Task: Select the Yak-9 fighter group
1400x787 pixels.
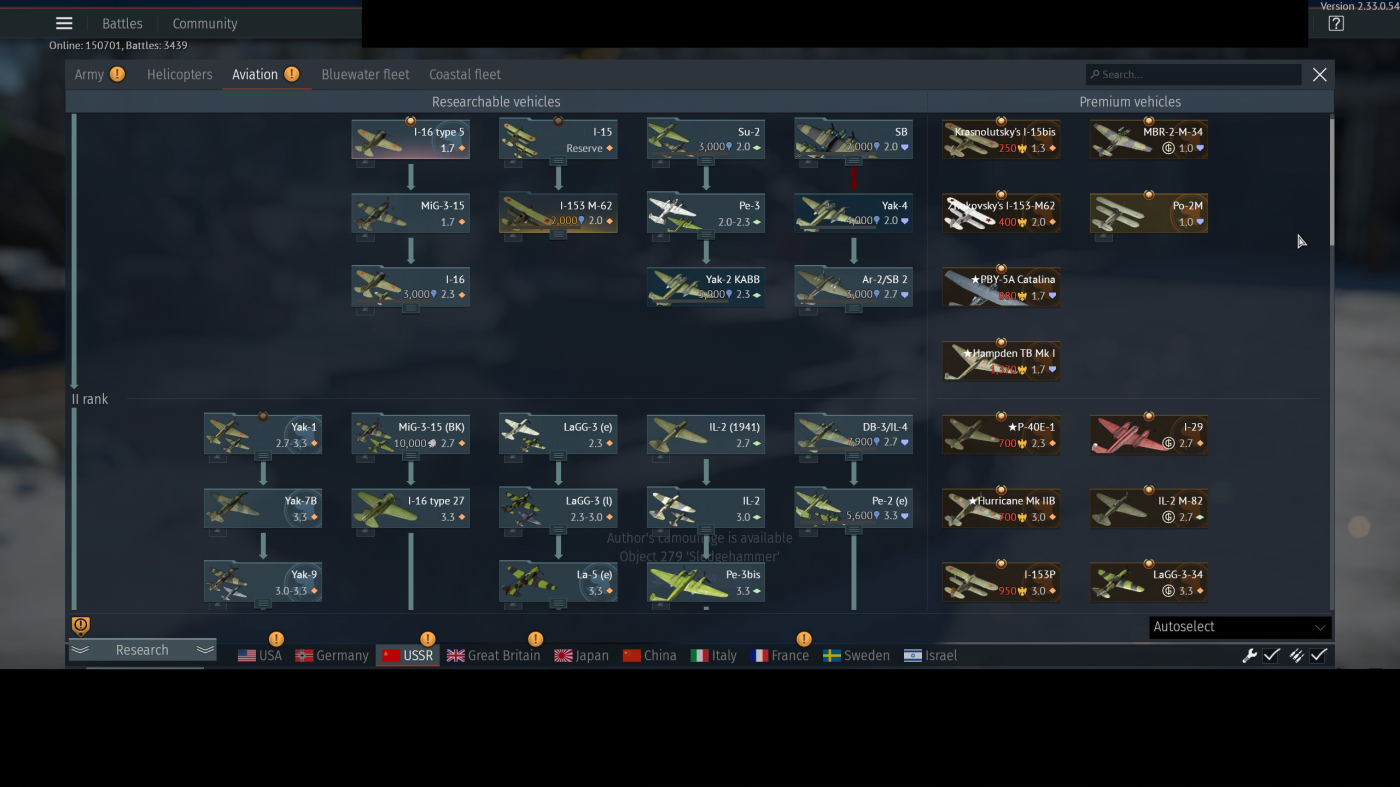Action: 263,583
